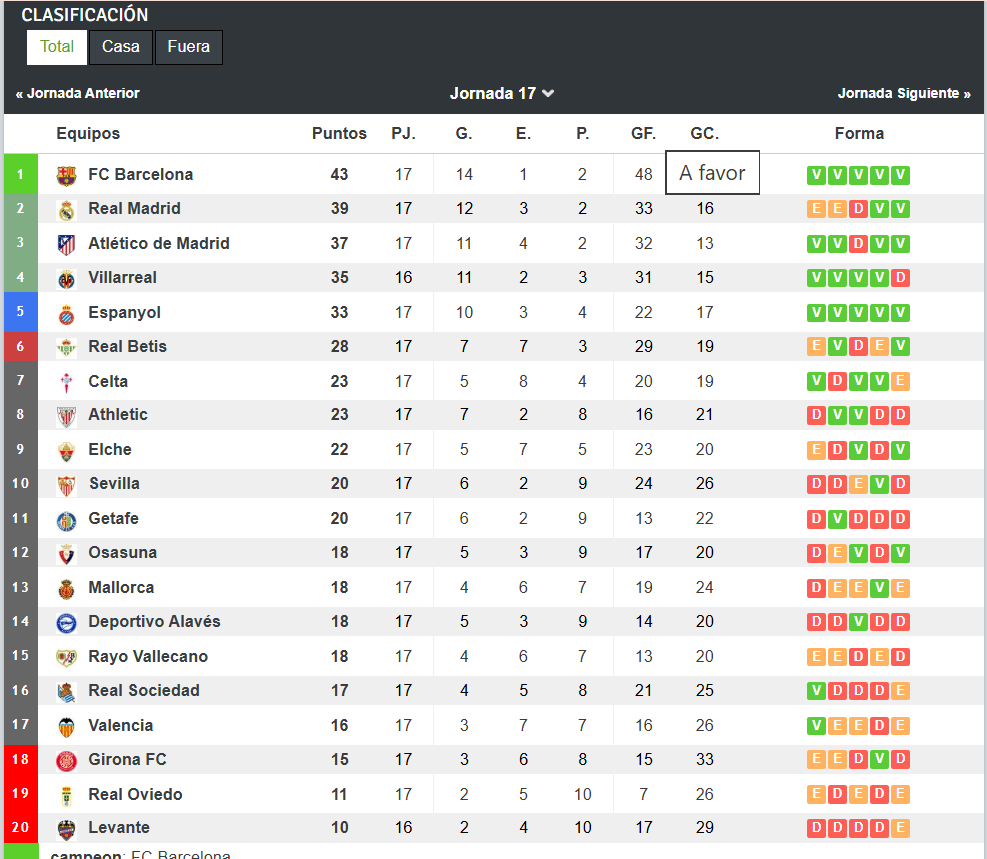The width and height of the screenshot is (987, 859).
Task: Select the Total tab
Action: pos(57,47)
